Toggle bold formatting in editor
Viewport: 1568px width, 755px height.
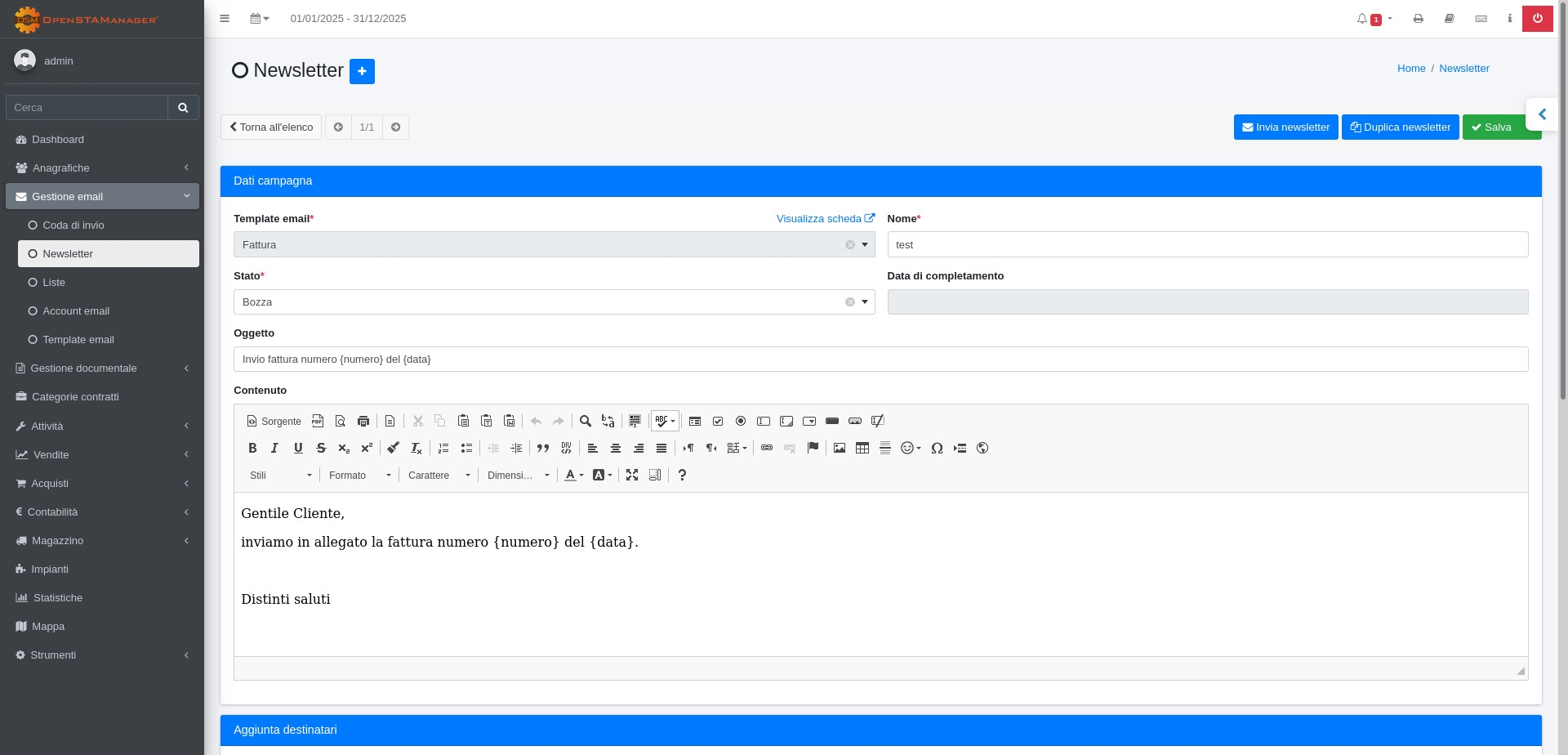(x=252, y=448)
